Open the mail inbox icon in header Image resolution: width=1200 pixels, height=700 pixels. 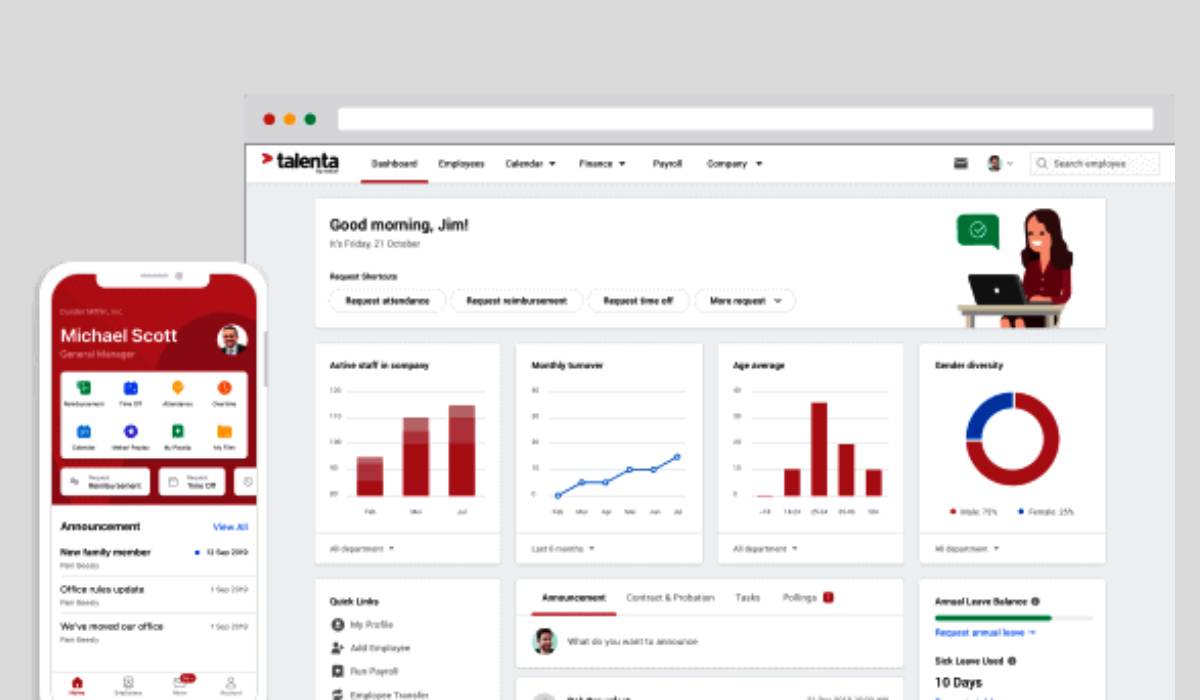[961, 163]
